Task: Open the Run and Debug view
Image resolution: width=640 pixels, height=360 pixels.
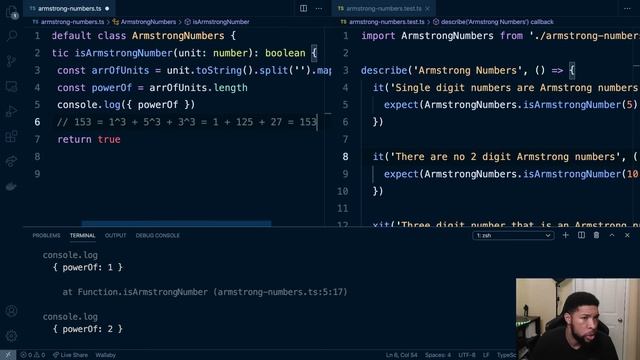Action: (11, 111)
